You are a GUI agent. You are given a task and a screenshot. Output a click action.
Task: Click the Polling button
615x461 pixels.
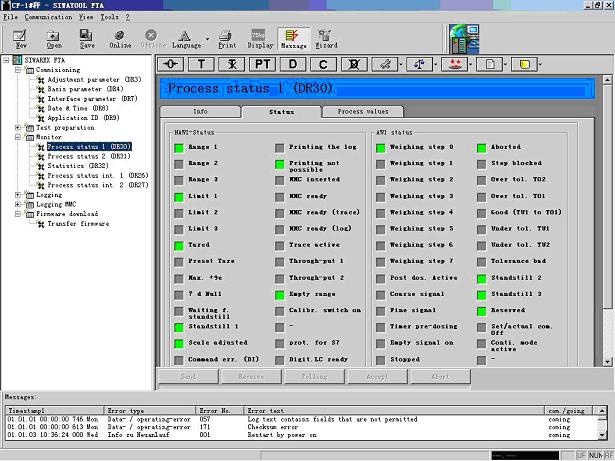pos(314,376)
